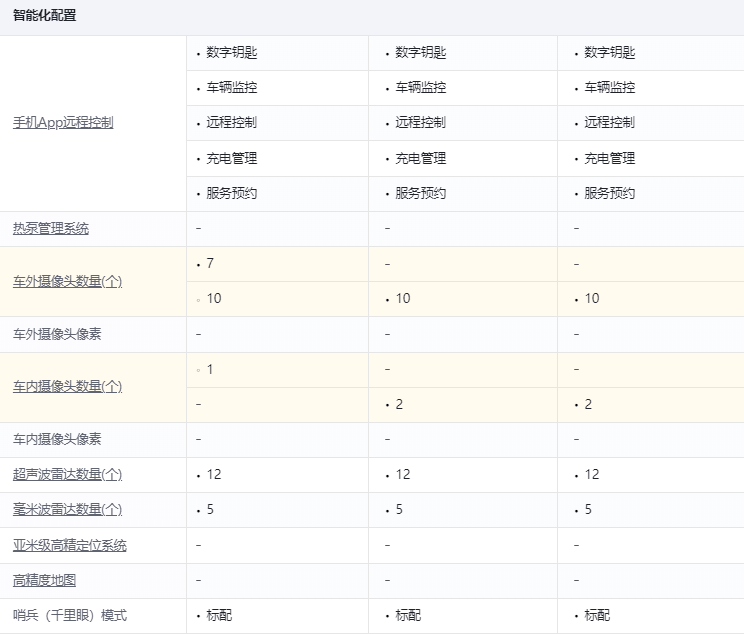The image size is (744, 634).
Task: Select the 毫米波雷达数量(个) link
Action: point(67,510)
